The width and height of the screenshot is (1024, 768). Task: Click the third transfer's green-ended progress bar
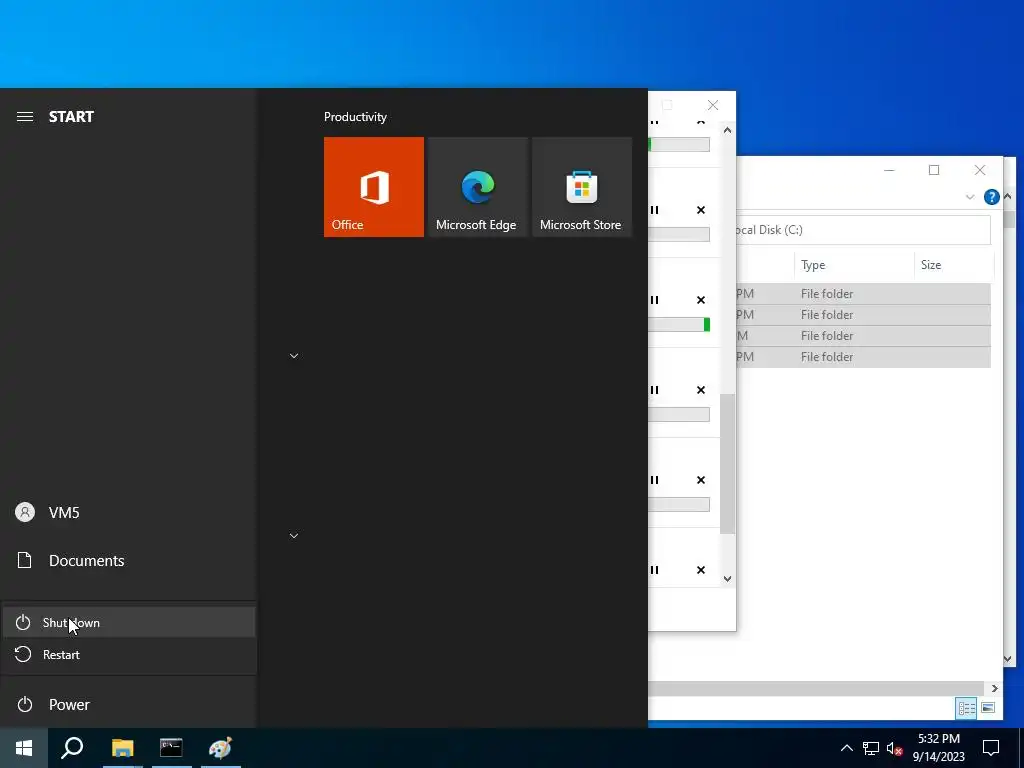pos(679,325)
